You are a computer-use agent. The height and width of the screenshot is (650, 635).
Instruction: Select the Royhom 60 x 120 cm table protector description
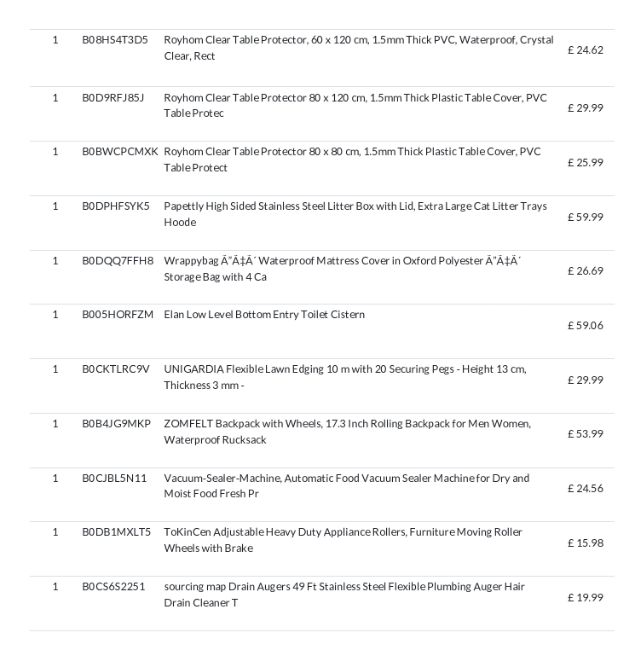359,48
